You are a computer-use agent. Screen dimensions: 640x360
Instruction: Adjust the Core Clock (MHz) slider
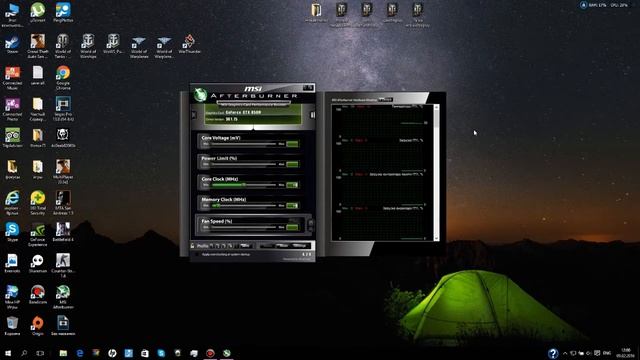click(243, 185)
